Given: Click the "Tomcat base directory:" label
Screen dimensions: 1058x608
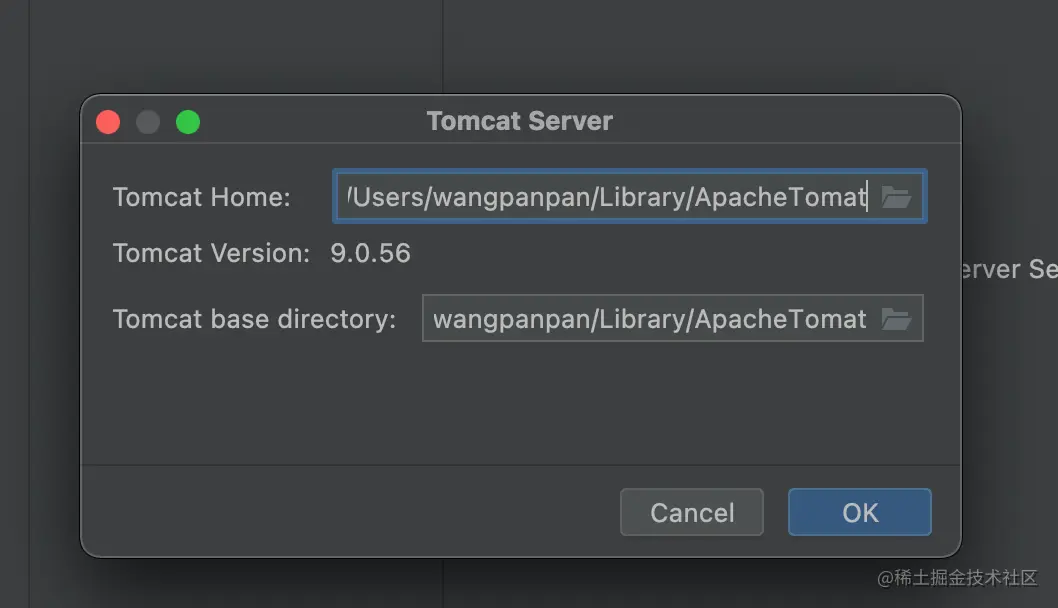Looking at the screenshot, I should click(254, 319).
